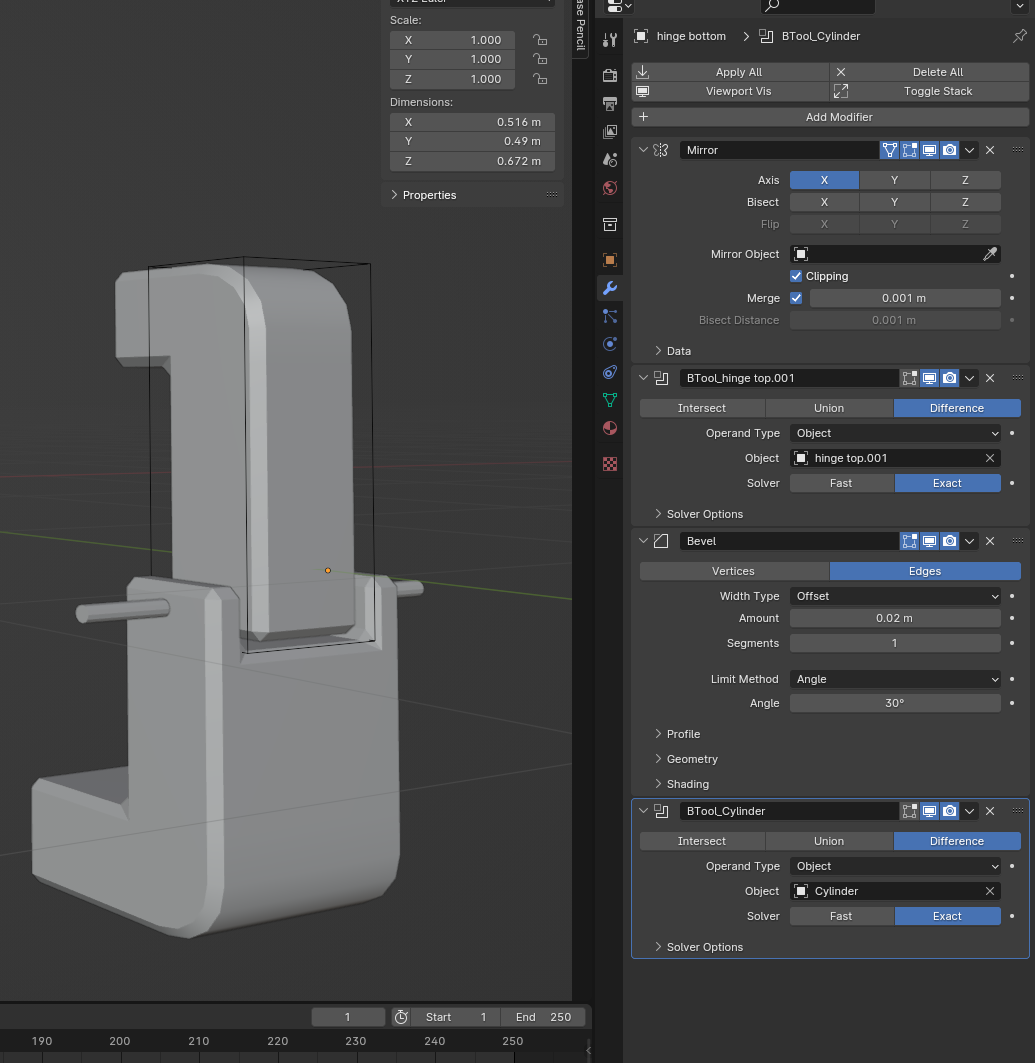1035x1063 pixels.
Task: Pin the properties editor context
Action: [1019, 36]
